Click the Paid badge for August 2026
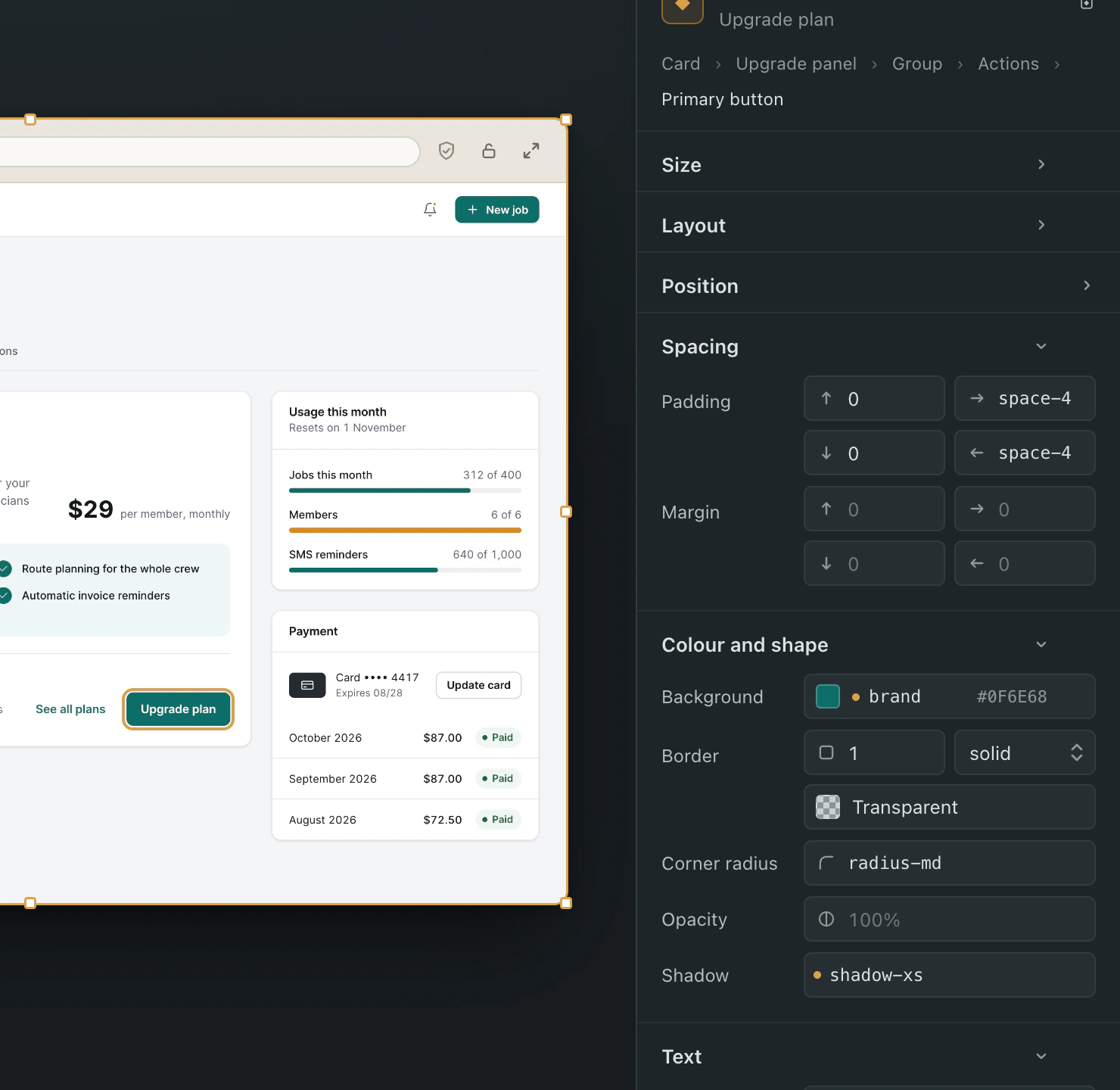This screenshot has height=1090, width=1120. pyautogui.click(x=499, y=819)
